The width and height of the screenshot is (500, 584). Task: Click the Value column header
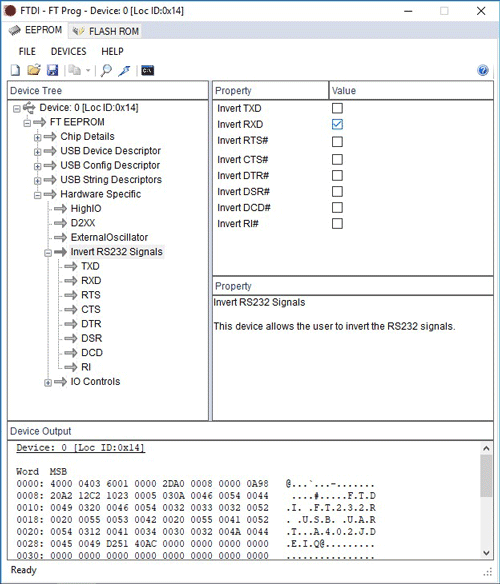pyautogui.click(x=411, y=91)
